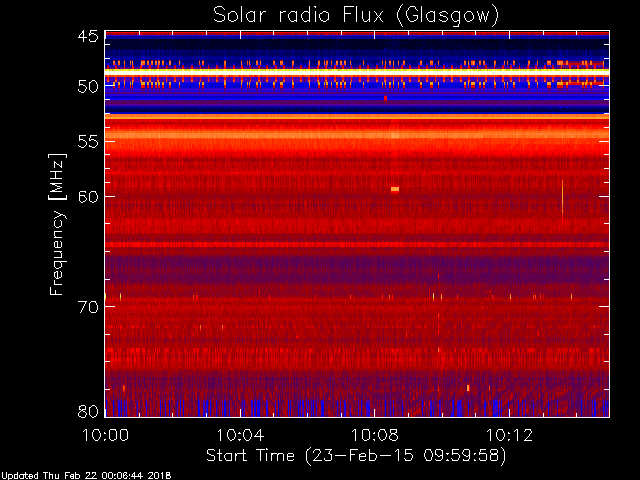Click the 'Solar radio Flux (Glasgow)' title

(x=356, y=16)
